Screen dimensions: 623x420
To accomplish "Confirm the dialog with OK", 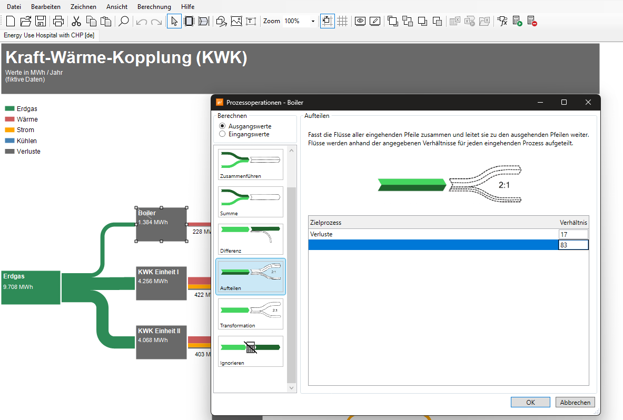I will point(530,402).
